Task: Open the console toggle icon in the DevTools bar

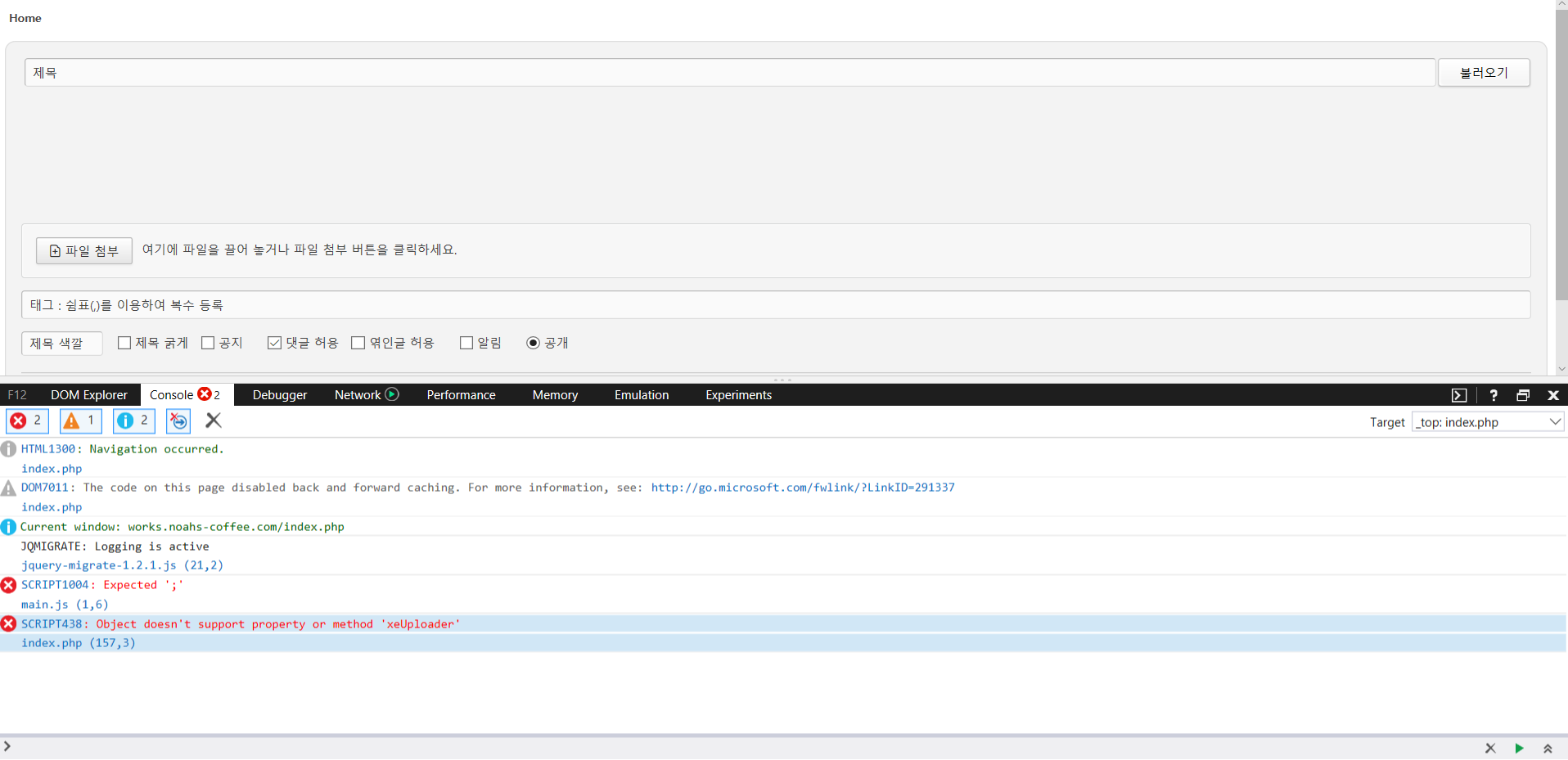Action: point(1459,395)
